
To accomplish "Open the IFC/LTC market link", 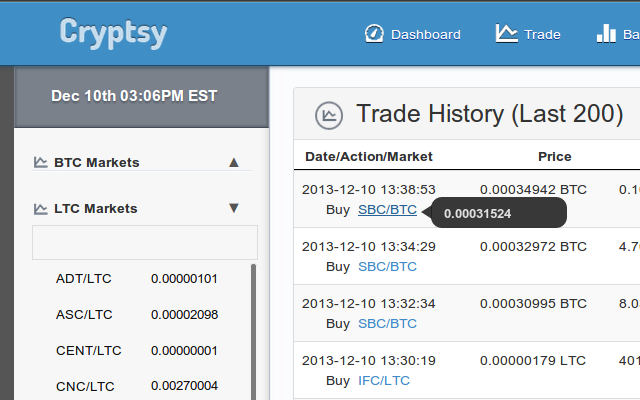I will [384, 381].
